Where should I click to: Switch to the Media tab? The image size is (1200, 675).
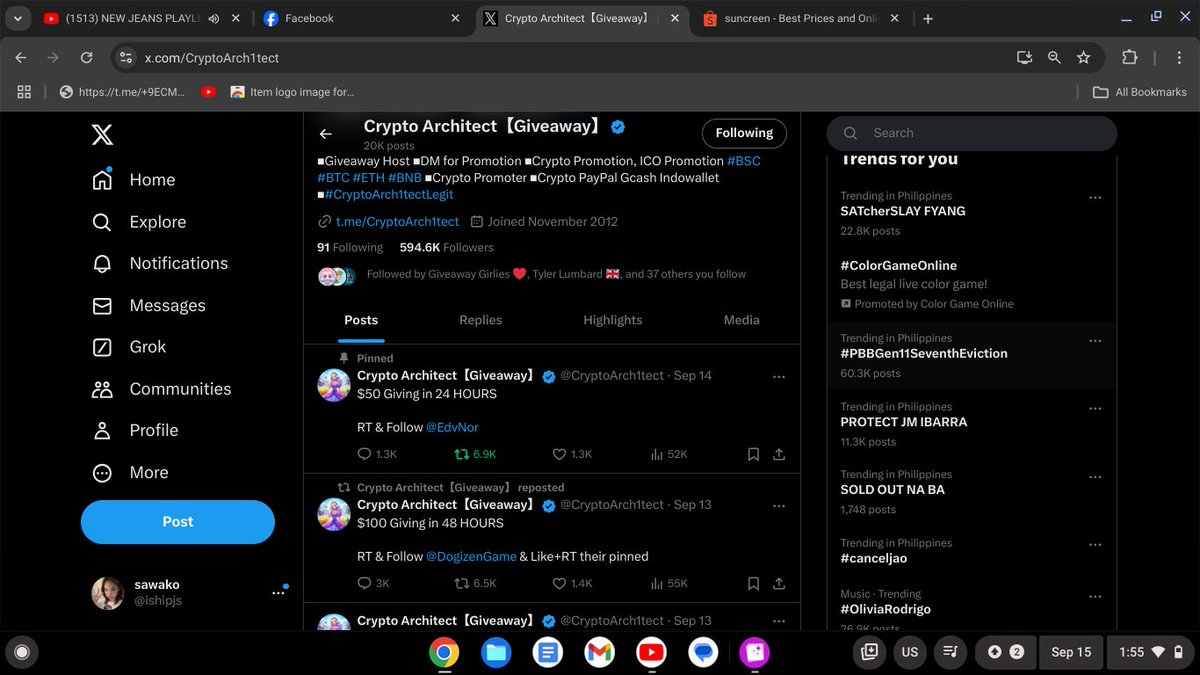click(x=742, y=320)
